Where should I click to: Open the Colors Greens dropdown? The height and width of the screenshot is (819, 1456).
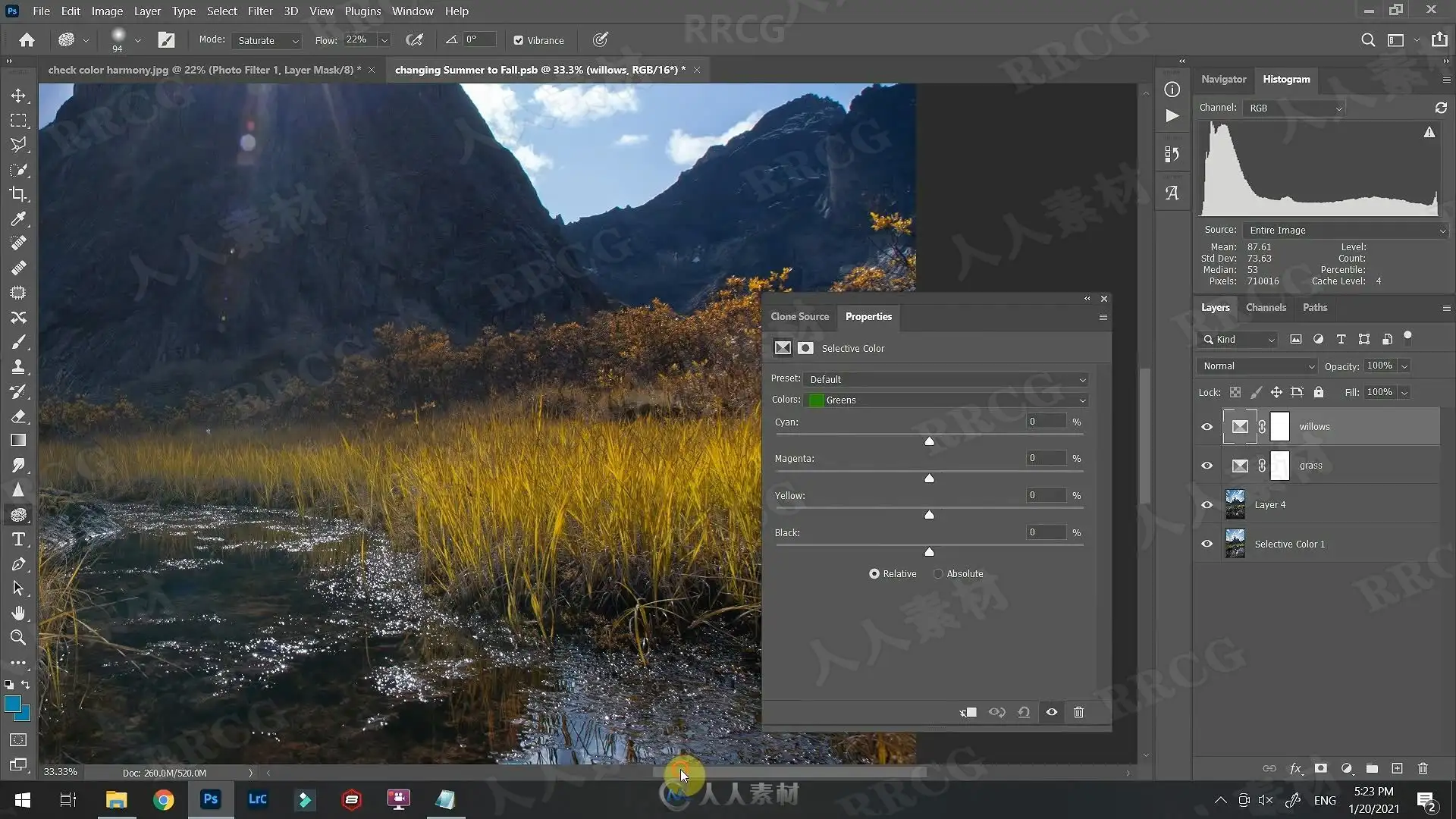[946, 400]
